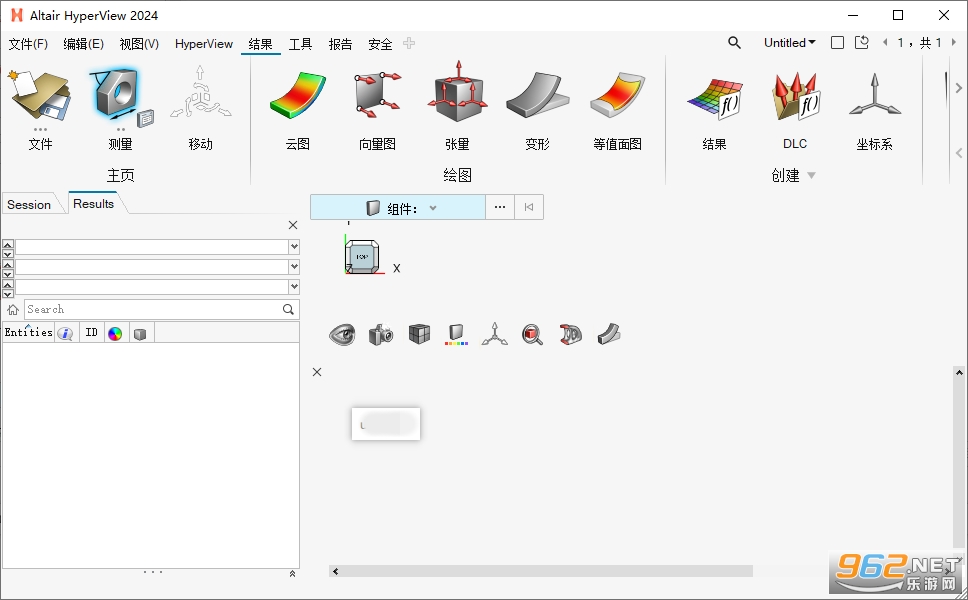Click the horizontal scrollbar at bottom
The image size is (968, 600).
(x=546, y=571)
